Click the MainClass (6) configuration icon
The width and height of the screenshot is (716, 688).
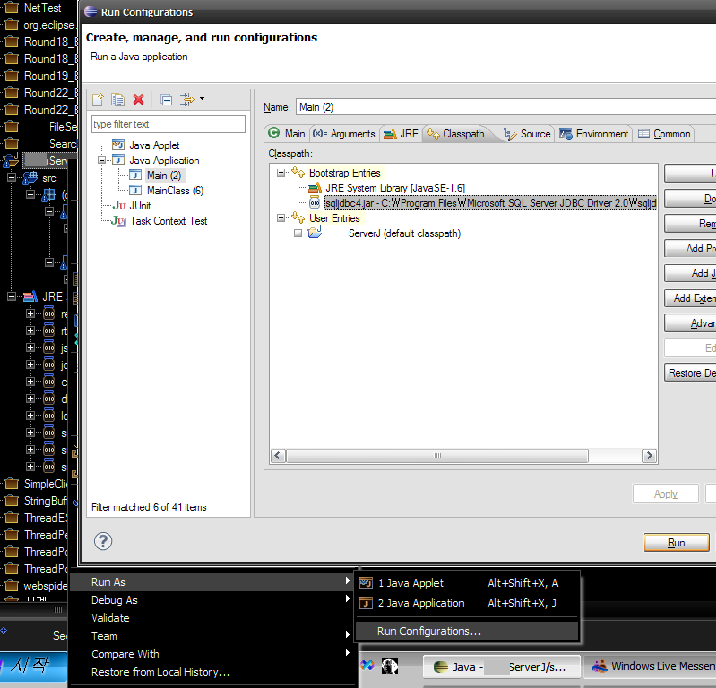pos(135,190)
